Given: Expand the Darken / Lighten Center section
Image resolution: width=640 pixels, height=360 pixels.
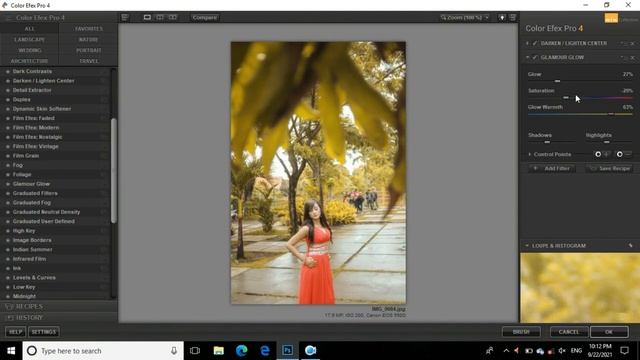Looking at the screenshot, I should (x=527, y=43).
